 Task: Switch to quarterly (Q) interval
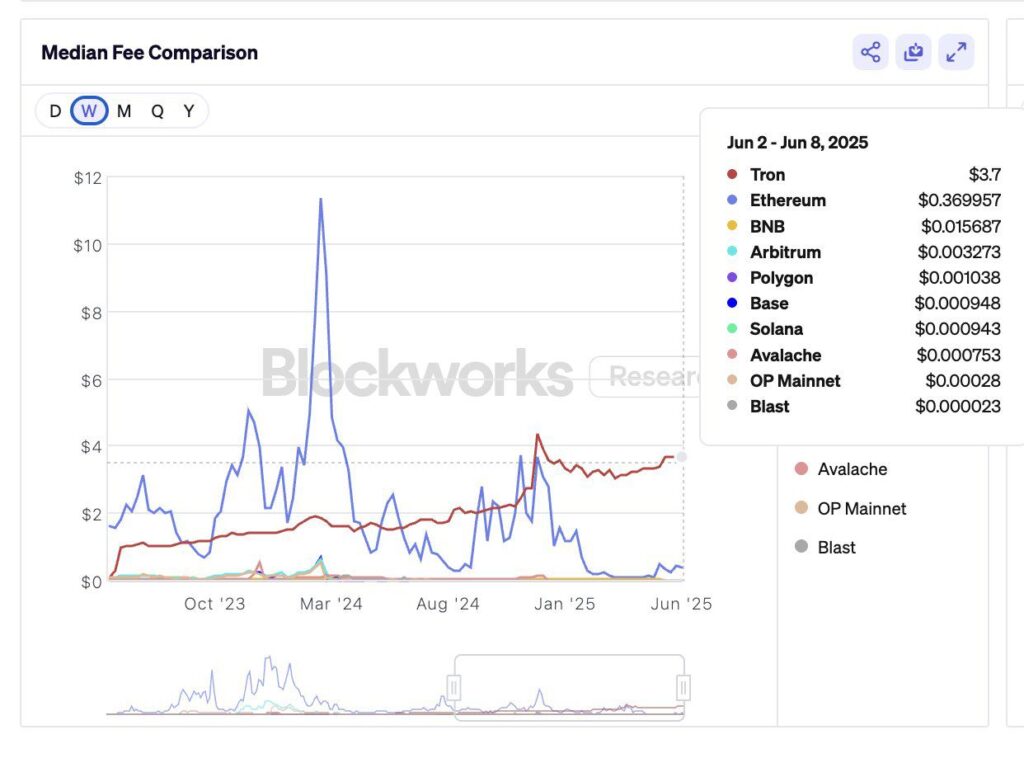[157, 111]
